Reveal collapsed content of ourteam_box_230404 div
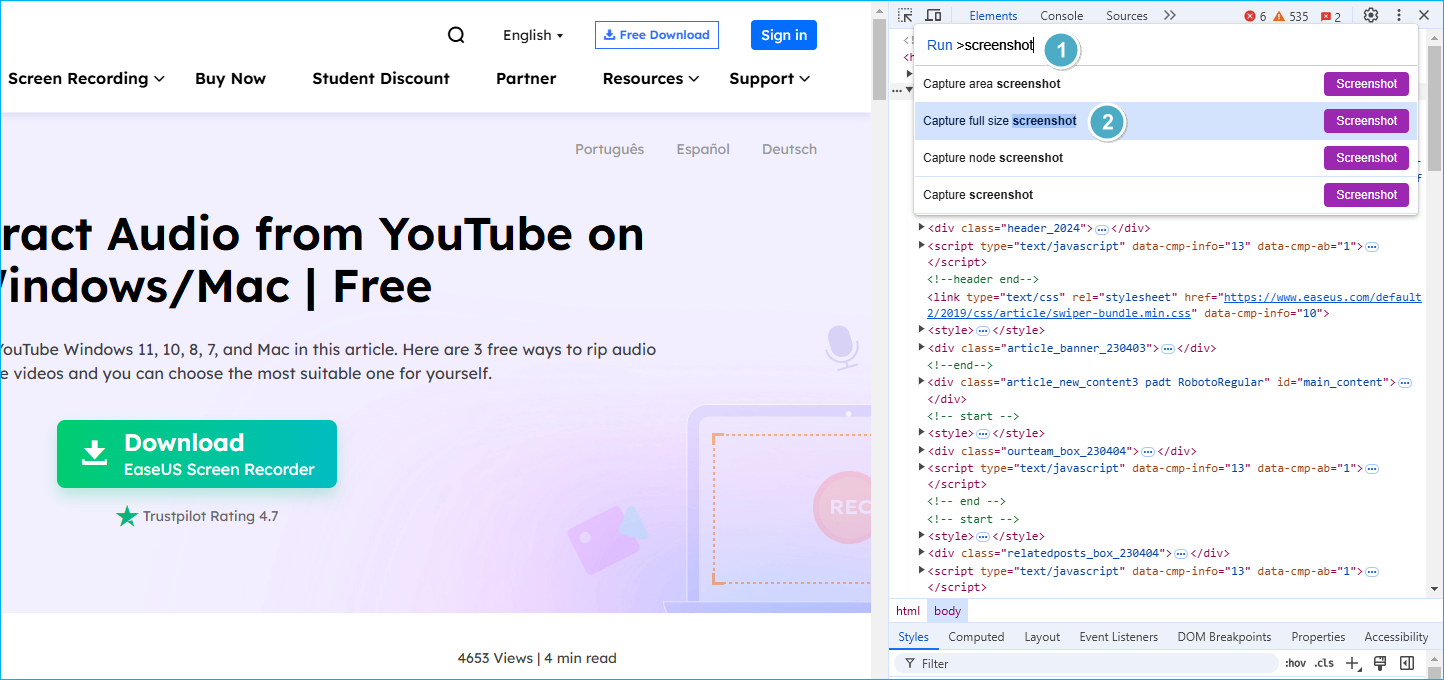The width and height of the screenshot is (1444, 680). tap(1148, 452)
